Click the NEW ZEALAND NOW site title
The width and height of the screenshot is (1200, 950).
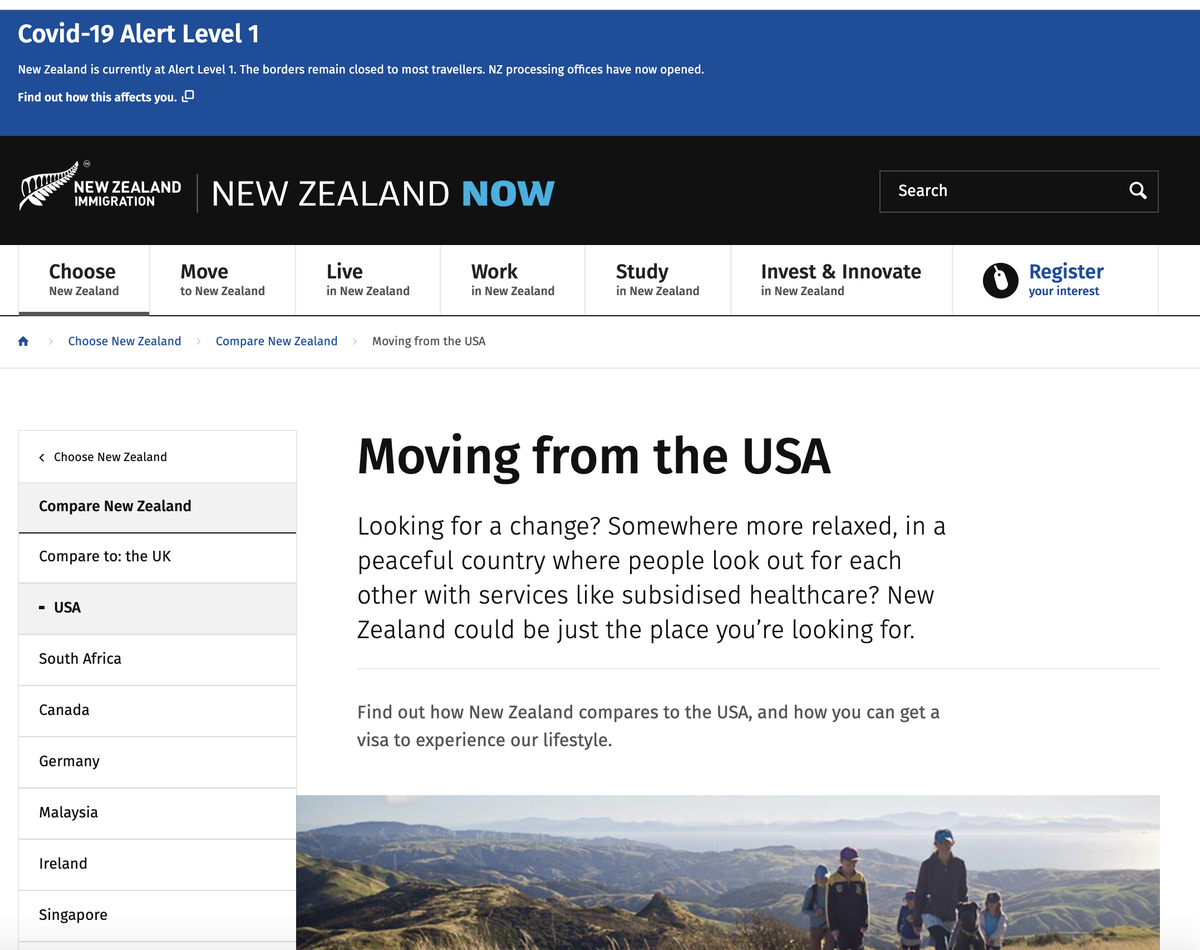click(x=383, y=193)
